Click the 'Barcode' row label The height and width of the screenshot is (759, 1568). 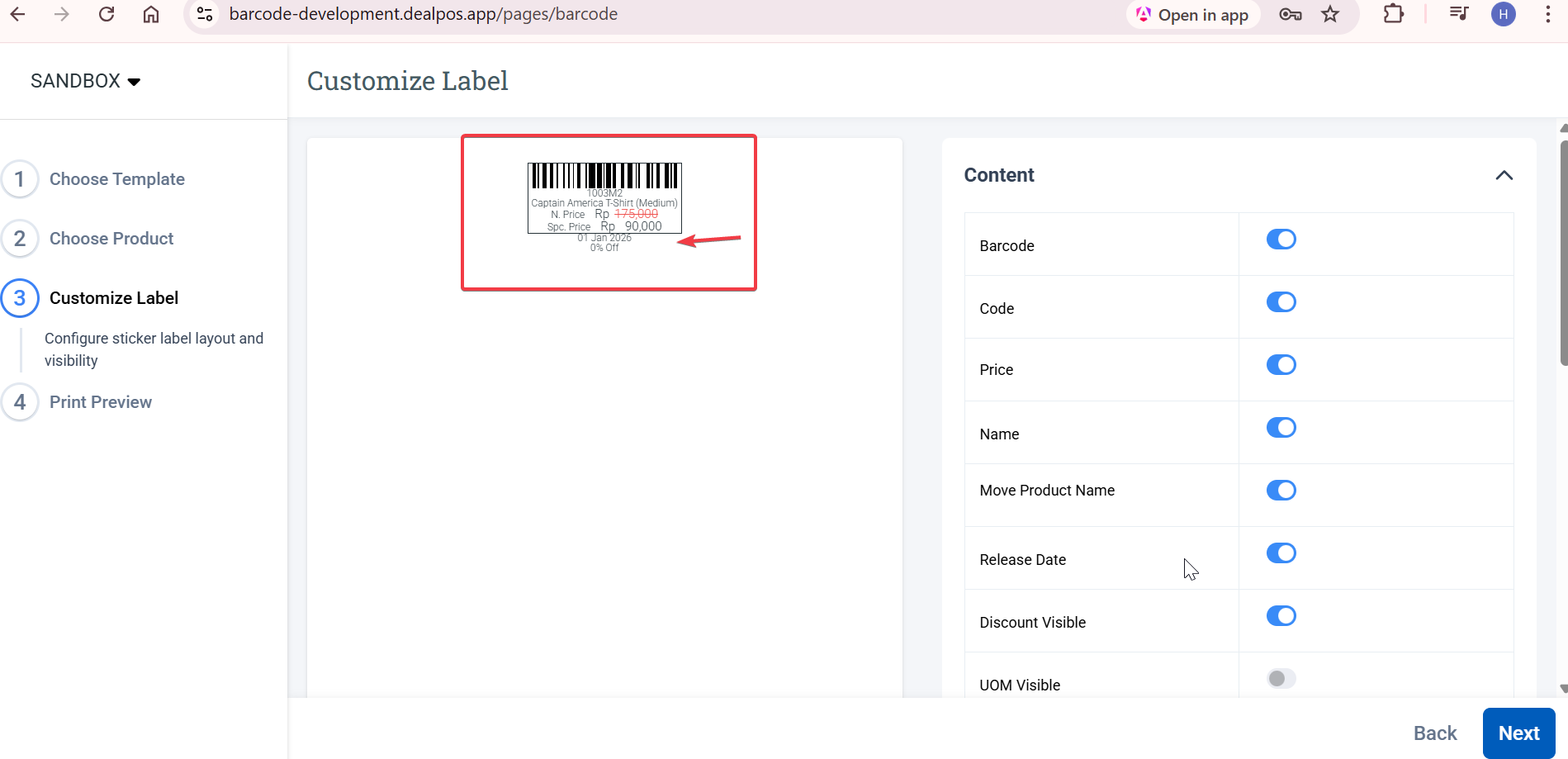pyautogui.click(x=1007, y=246)
